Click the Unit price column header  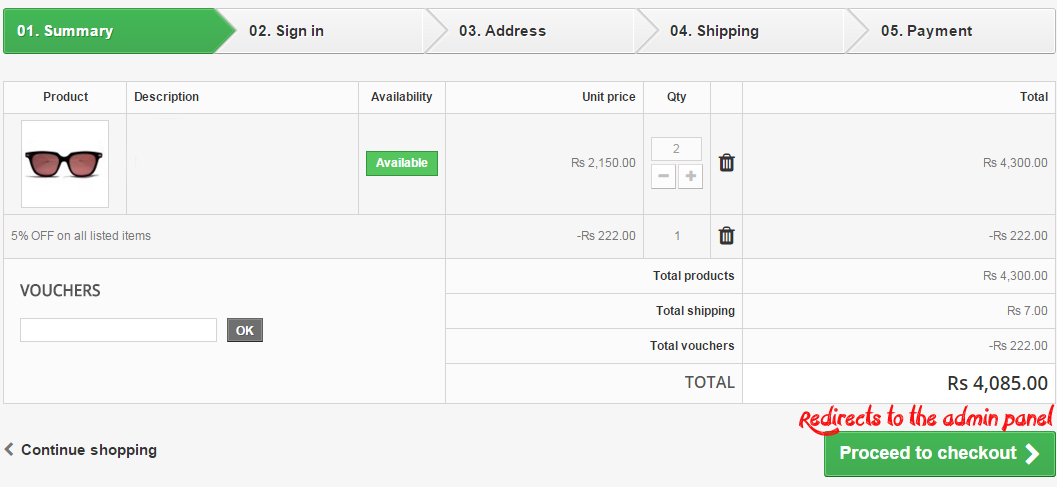pos(608,97)
